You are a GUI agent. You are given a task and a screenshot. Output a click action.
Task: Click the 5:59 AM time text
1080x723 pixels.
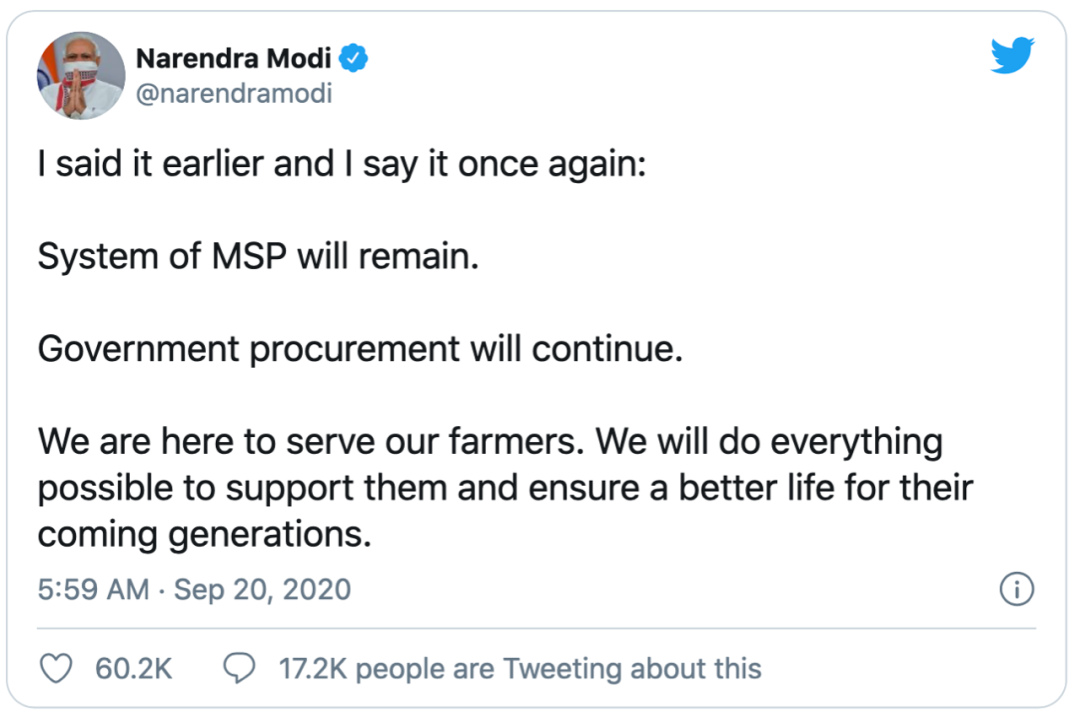coord(93,589)
